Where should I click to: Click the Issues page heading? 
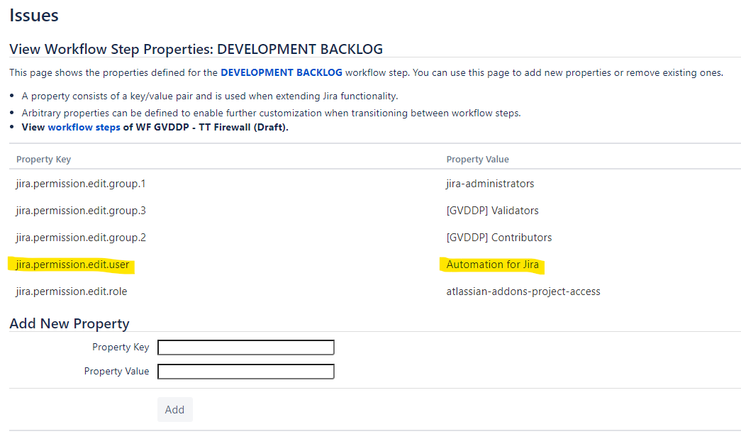point(34,15)
